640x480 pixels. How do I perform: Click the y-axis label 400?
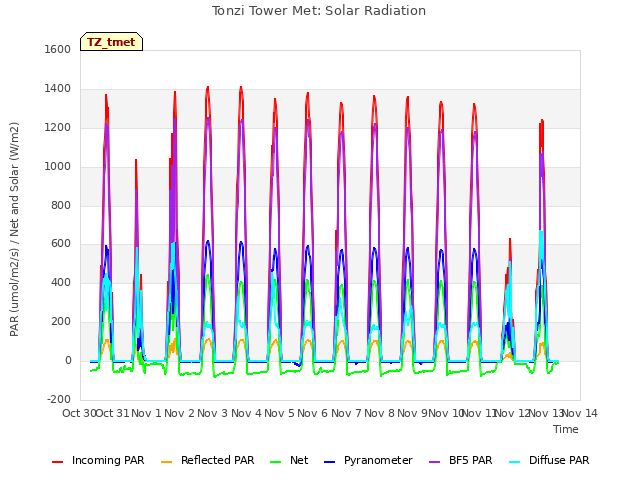61,283
